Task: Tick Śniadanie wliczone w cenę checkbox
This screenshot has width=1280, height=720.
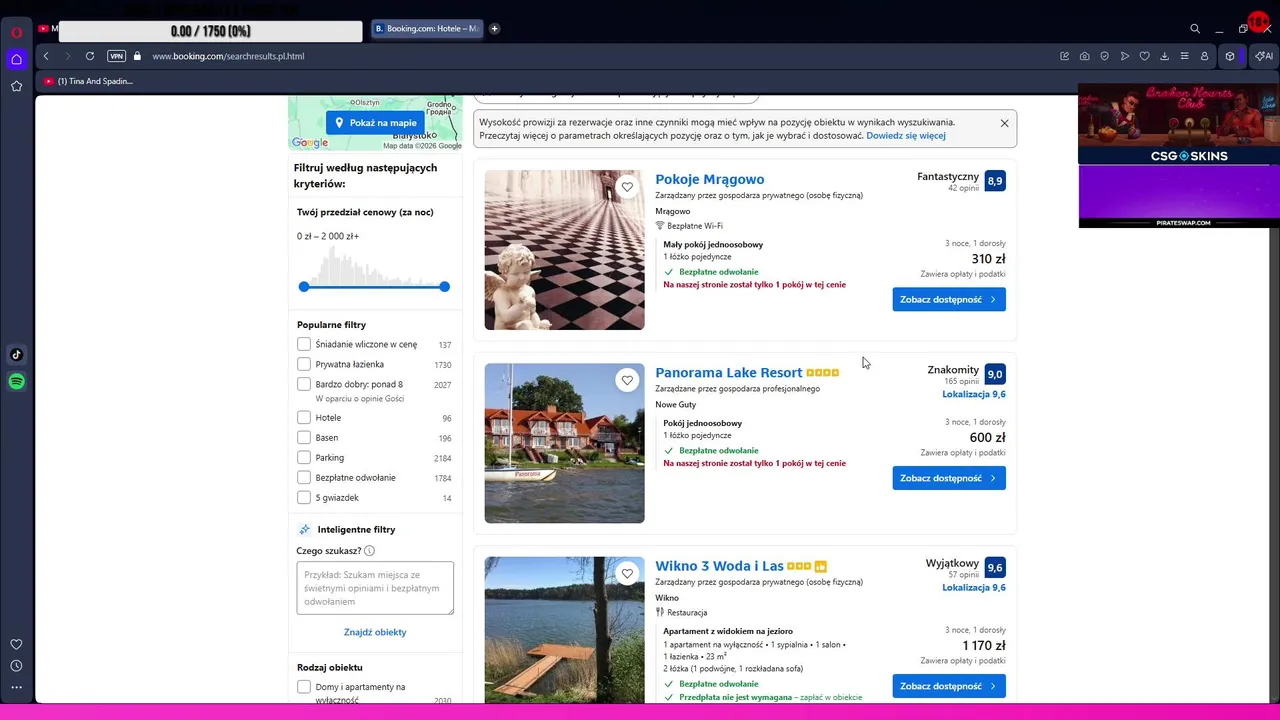Action: coord(304,344)
